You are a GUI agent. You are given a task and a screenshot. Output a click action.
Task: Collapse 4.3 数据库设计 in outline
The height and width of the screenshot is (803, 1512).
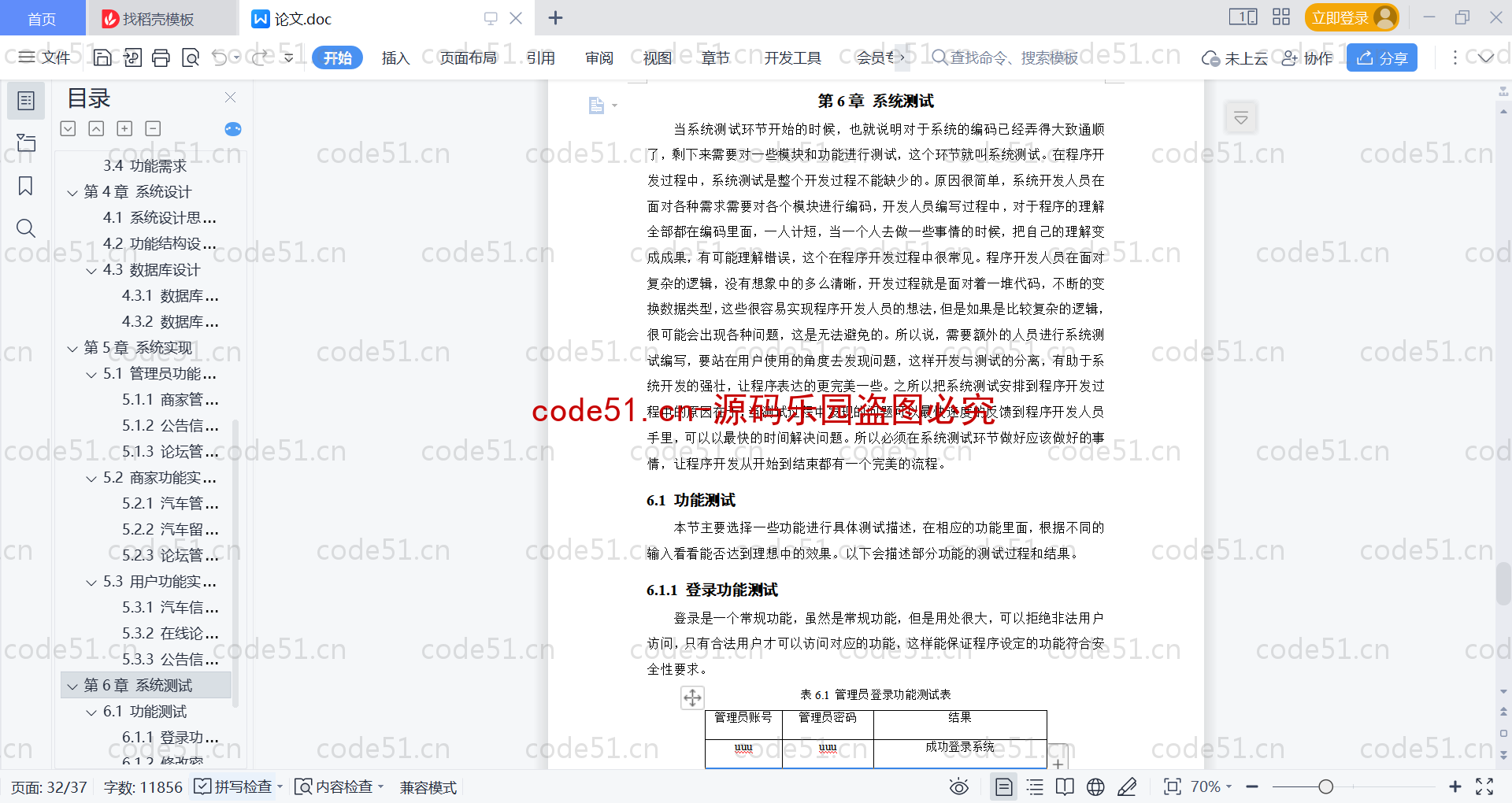coord(91,270)
